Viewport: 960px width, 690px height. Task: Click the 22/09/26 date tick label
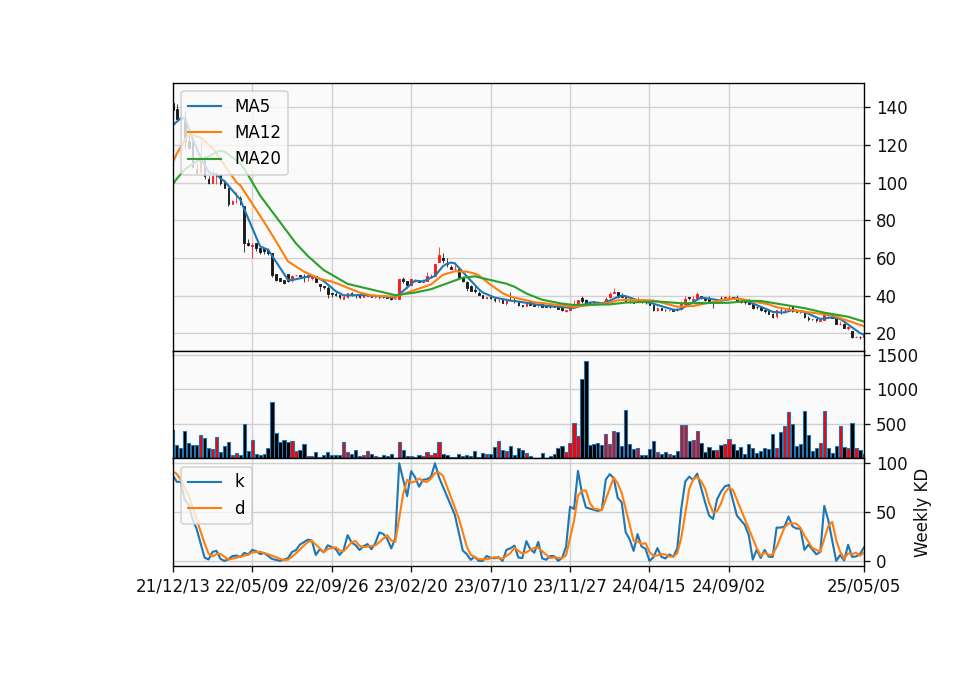(x=331, y=587)
